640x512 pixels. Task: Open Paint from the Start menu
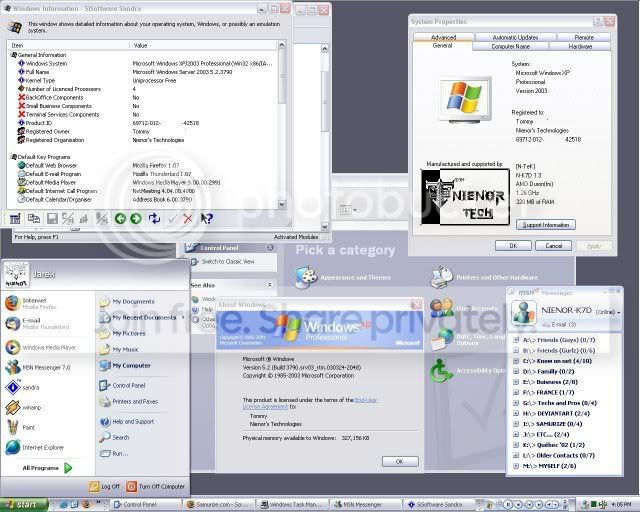pos(20,427)
